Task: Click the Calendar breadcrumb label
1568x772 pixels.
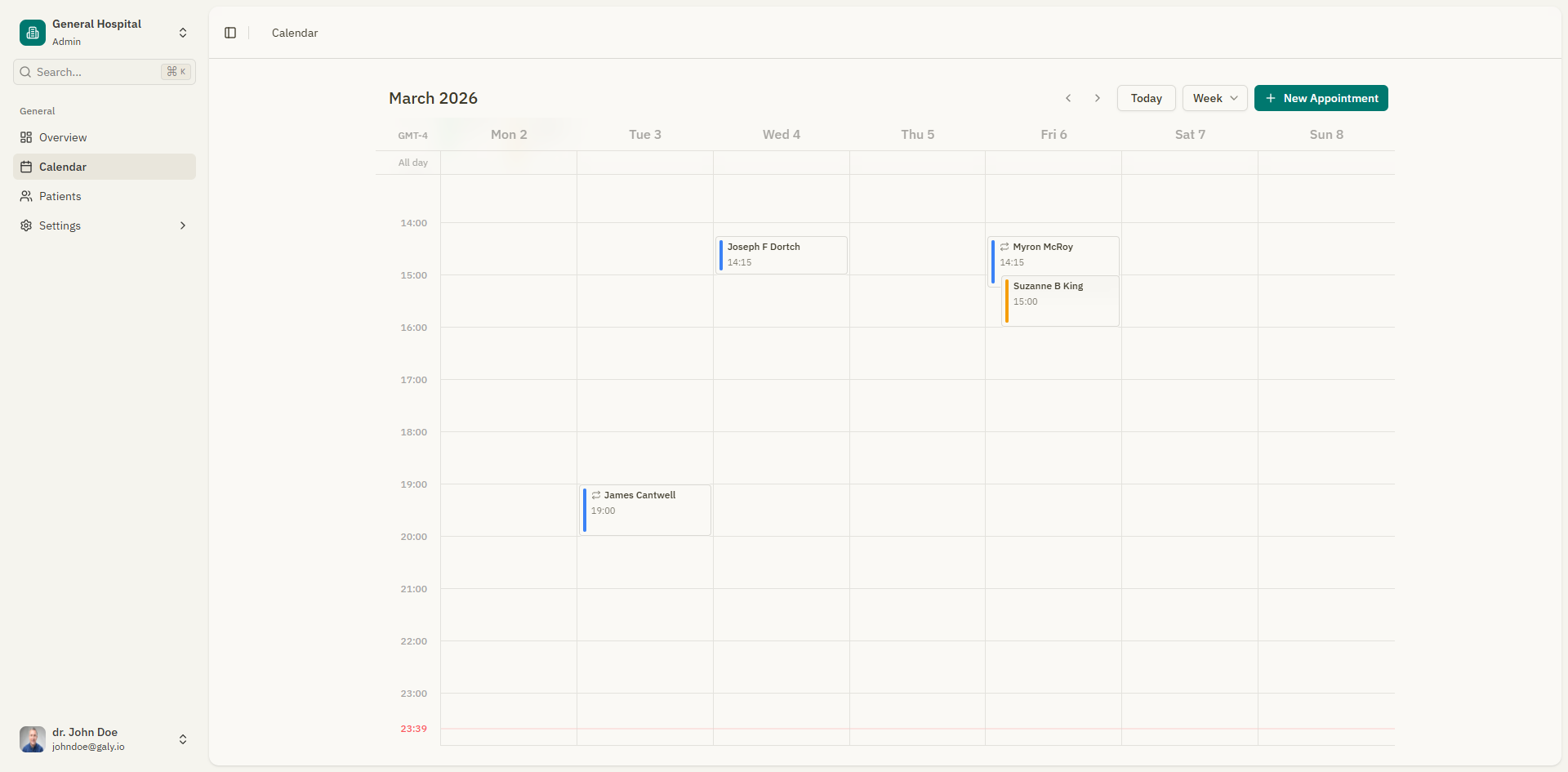Action: tap(294, 33)
